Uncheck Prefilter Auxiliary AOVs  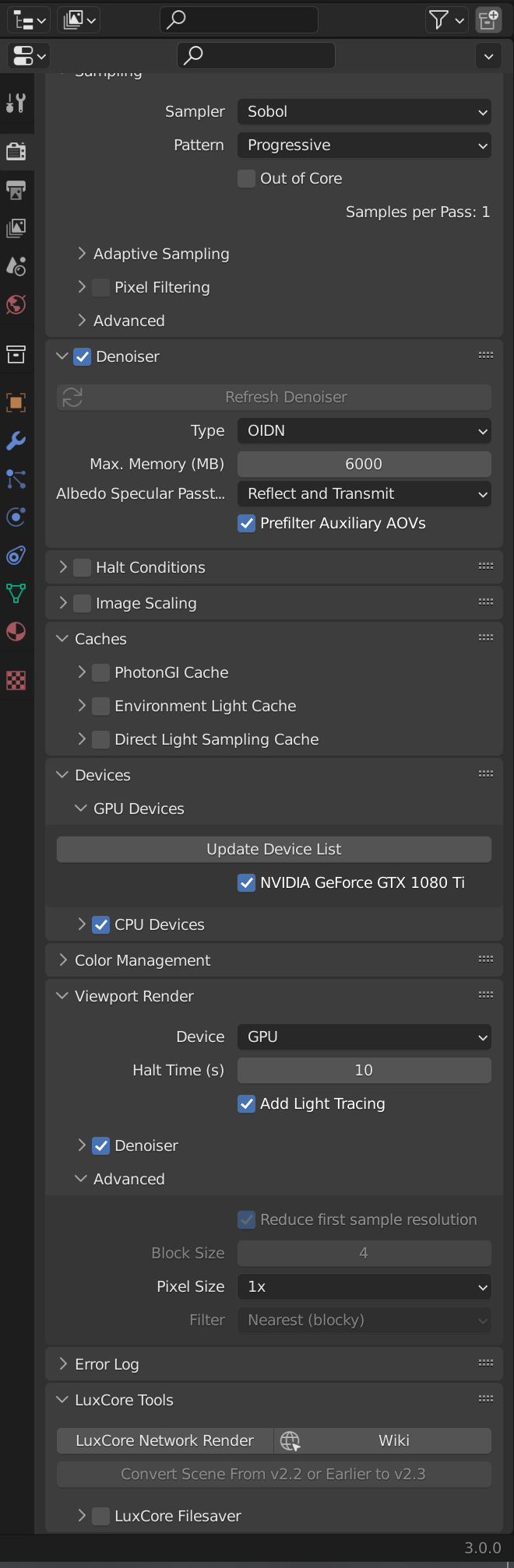coord(247,524)
